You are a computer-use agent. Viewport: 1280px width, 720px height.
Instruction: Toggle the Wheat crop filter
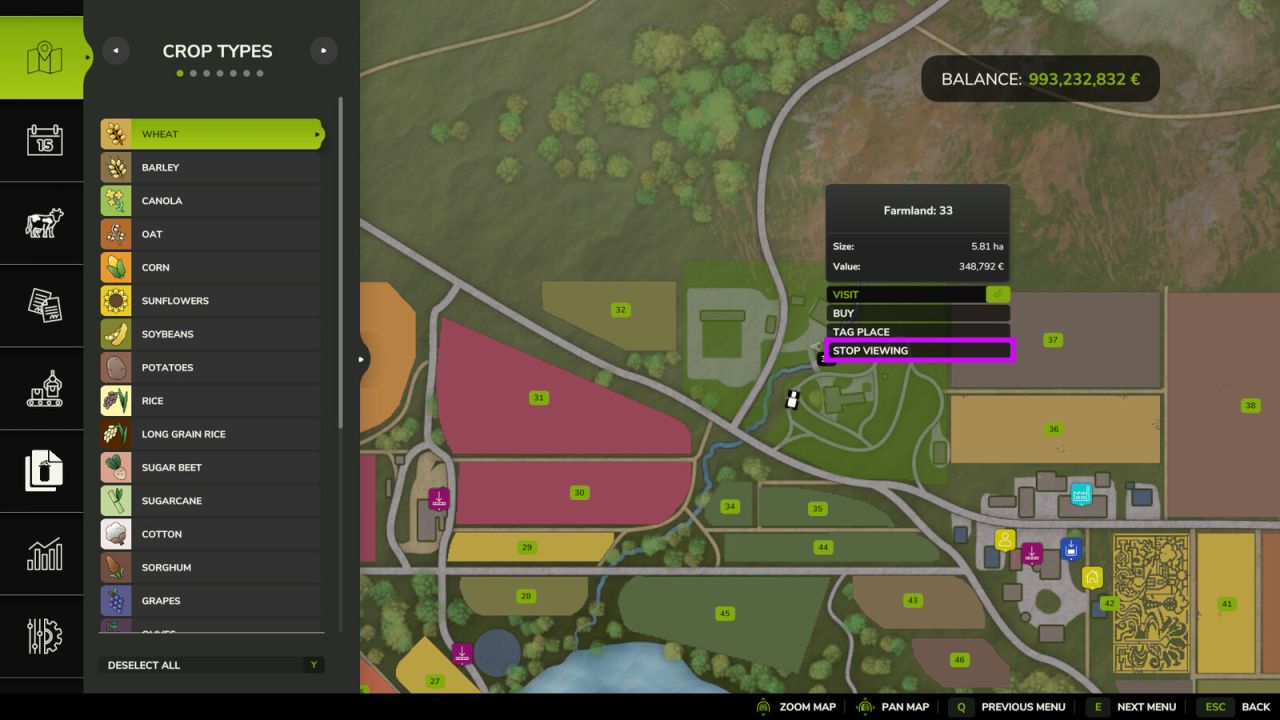[x=212, y=134]
